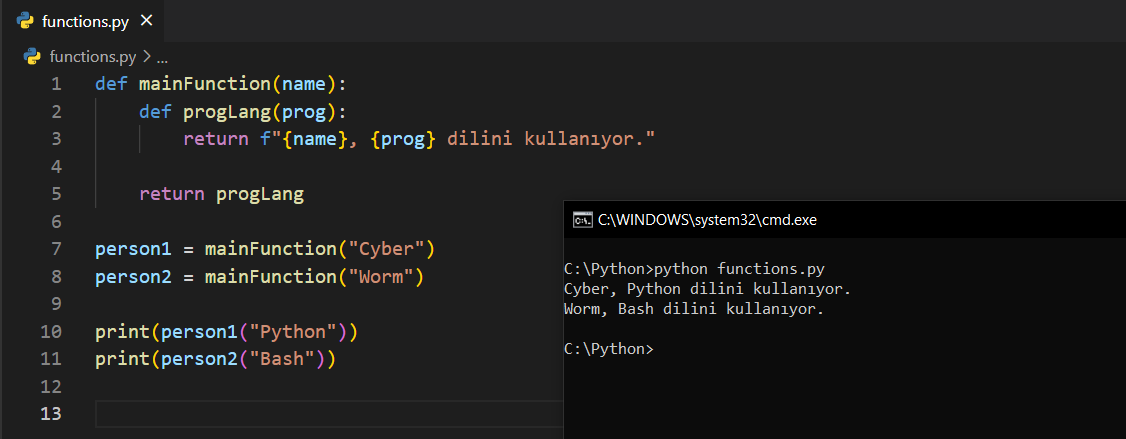
Task: Click line number 7 in the gutter
Action: coord(56,249)
